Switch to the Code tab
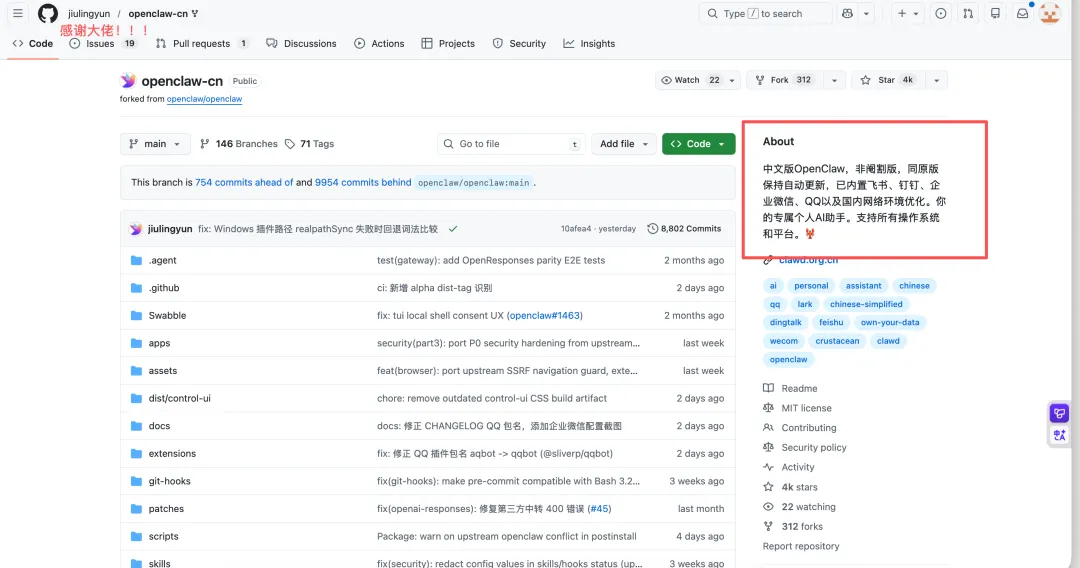The image size is (1080, 568). (x=32, y=43)
